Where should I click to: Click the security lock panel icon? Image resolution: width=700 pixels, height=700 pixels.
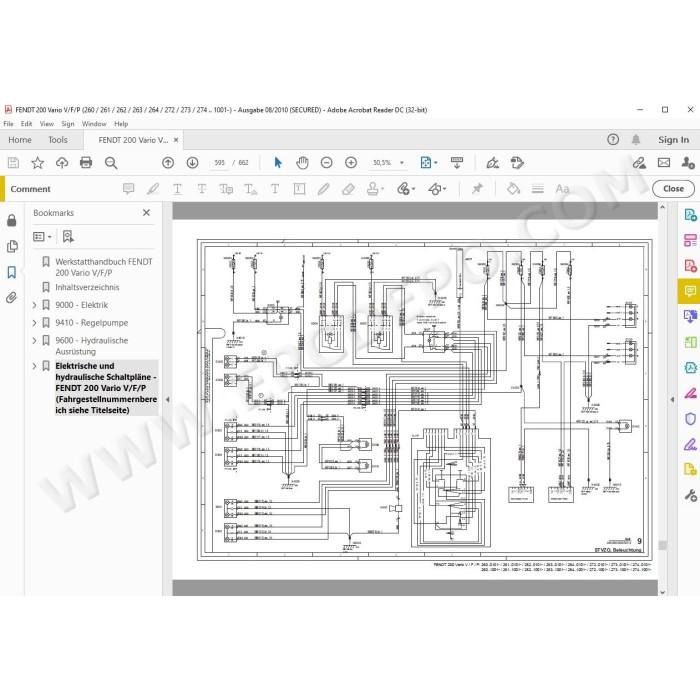pyautogui.click(x=12, y=220)
